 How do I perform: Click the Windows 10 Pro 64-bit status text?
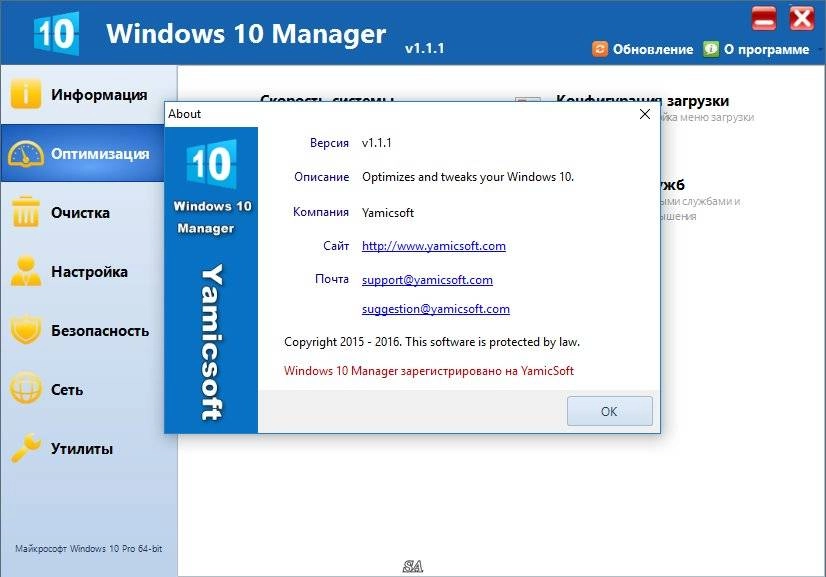(88, 549)
